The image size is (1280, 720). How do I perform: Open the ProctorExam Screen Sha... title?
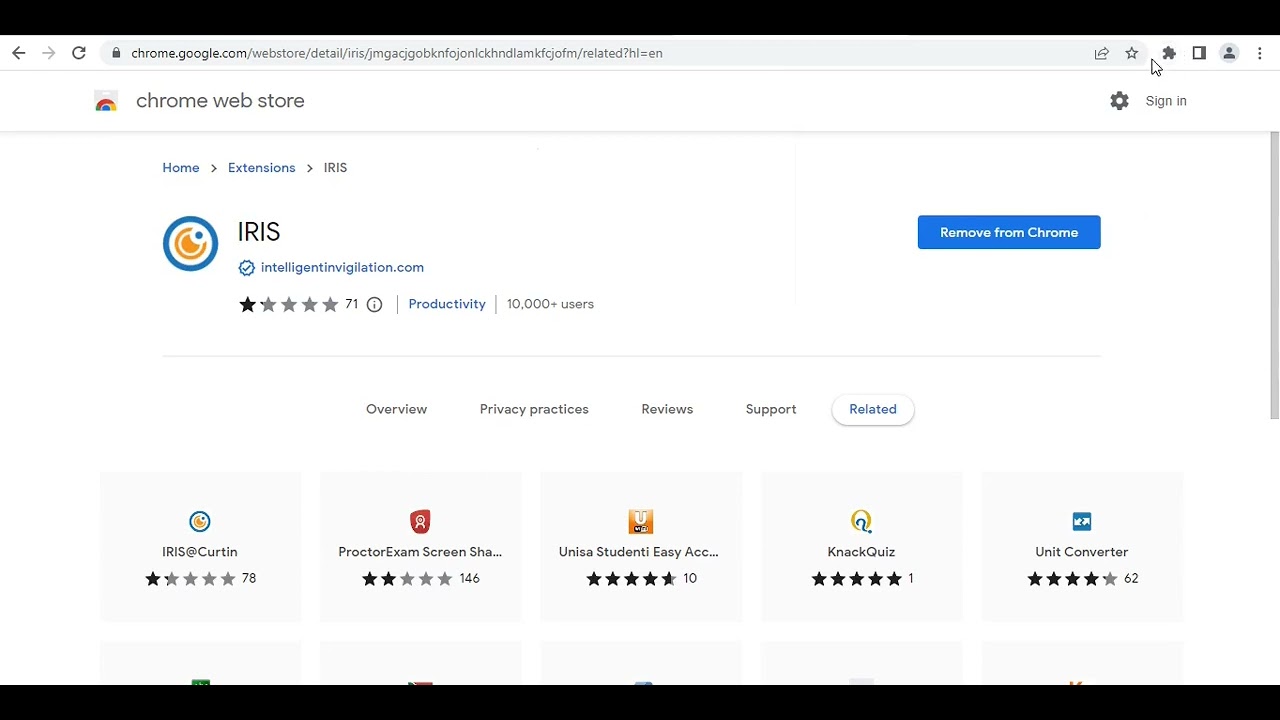pos(420,552)
